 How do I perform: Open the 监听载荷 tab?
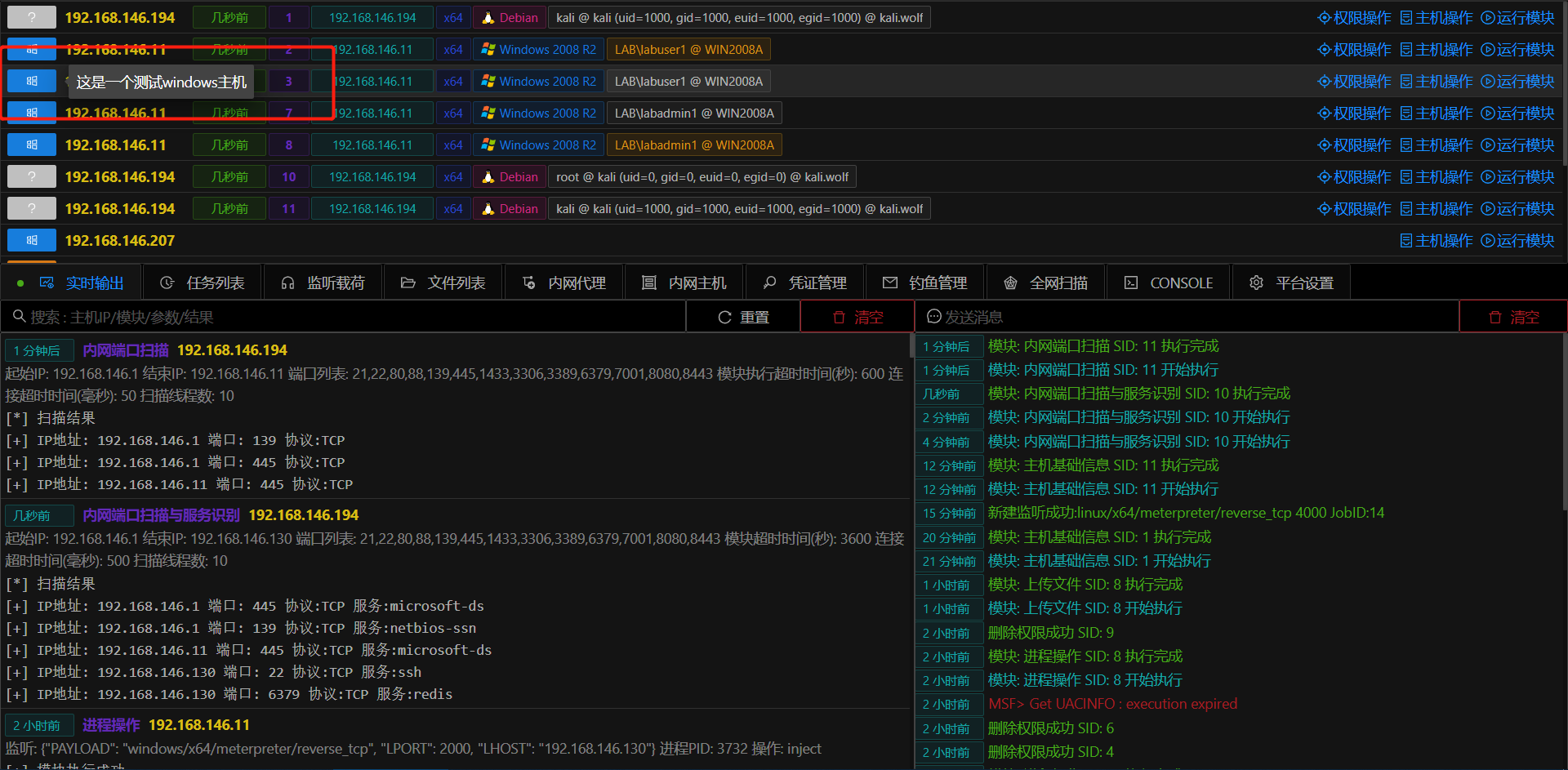[x=323, y=283]
